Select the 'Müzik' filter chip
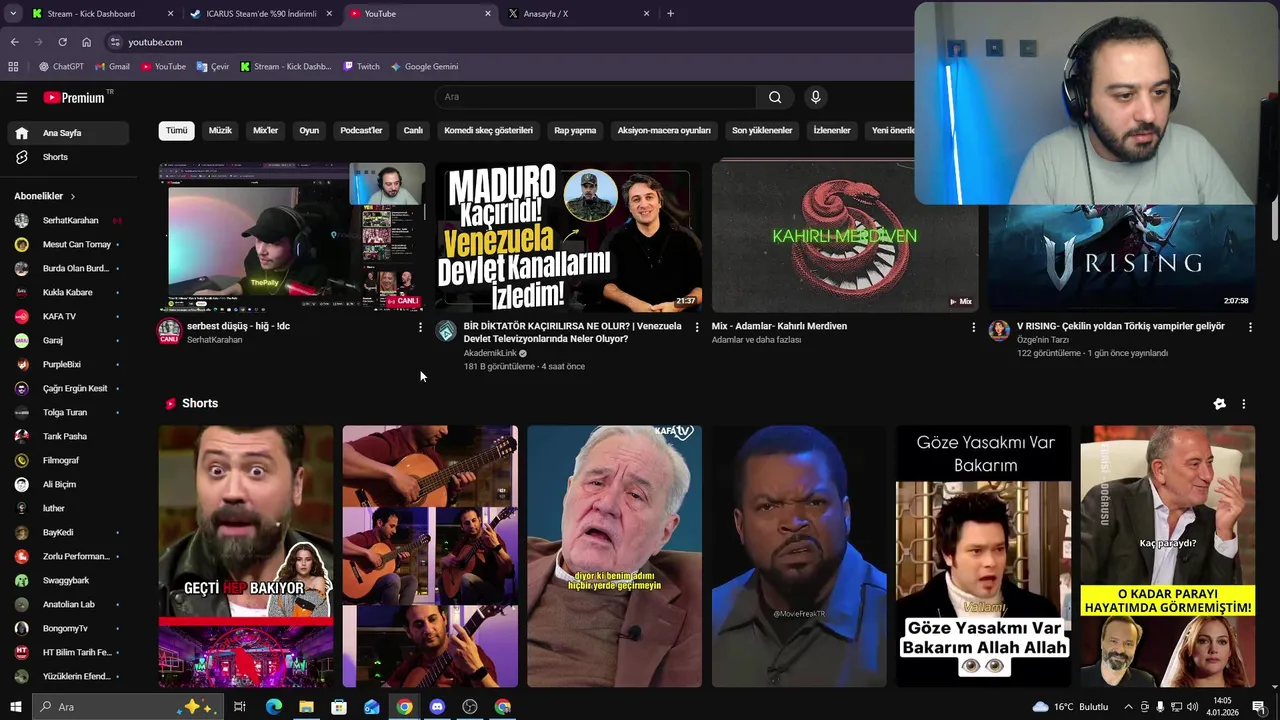Image resolution: width=1280 pixels, height=720 pixels. pyautogui.click(x=220, y=131)
